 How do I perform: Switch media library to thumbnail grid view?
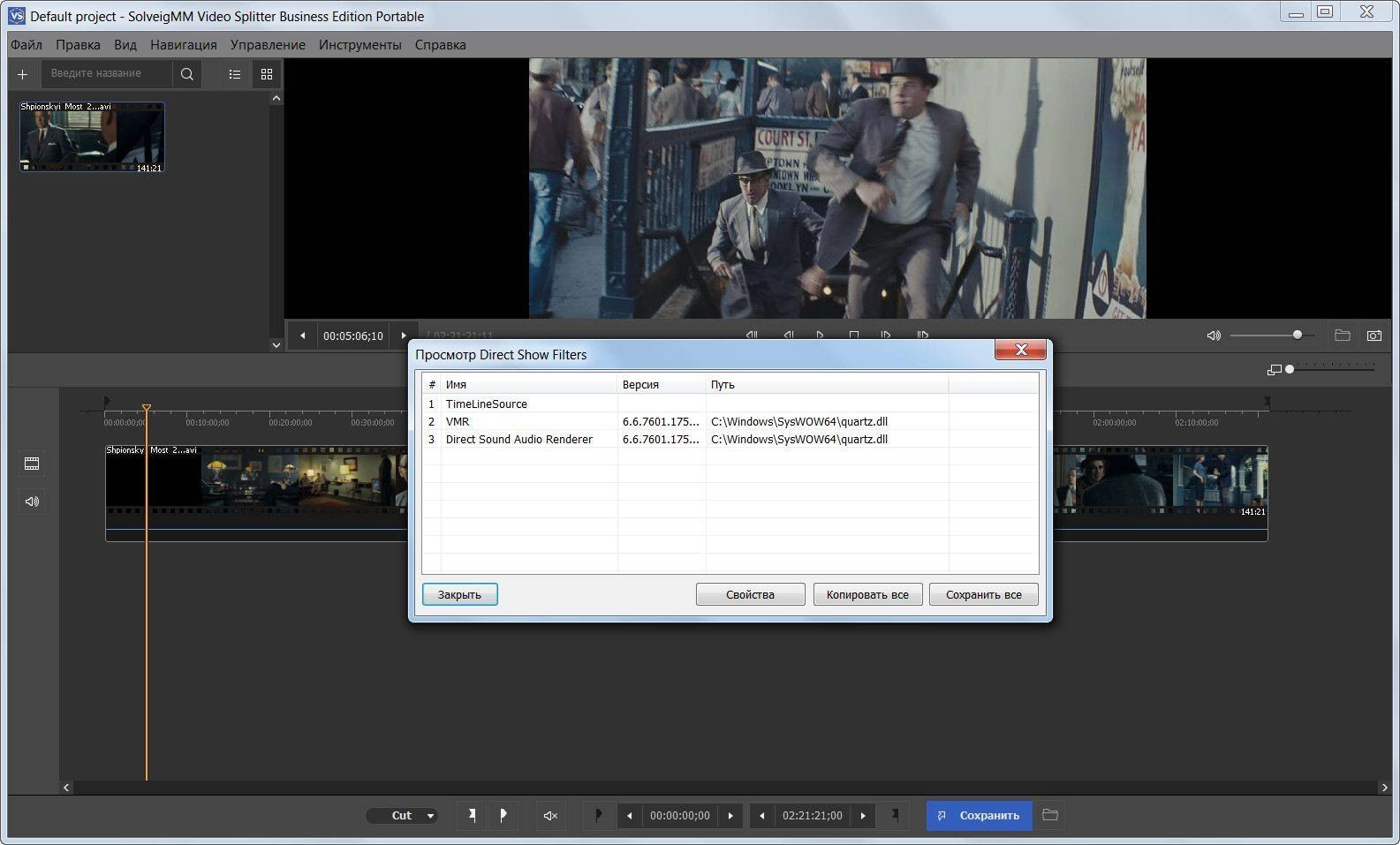[267, 74]
